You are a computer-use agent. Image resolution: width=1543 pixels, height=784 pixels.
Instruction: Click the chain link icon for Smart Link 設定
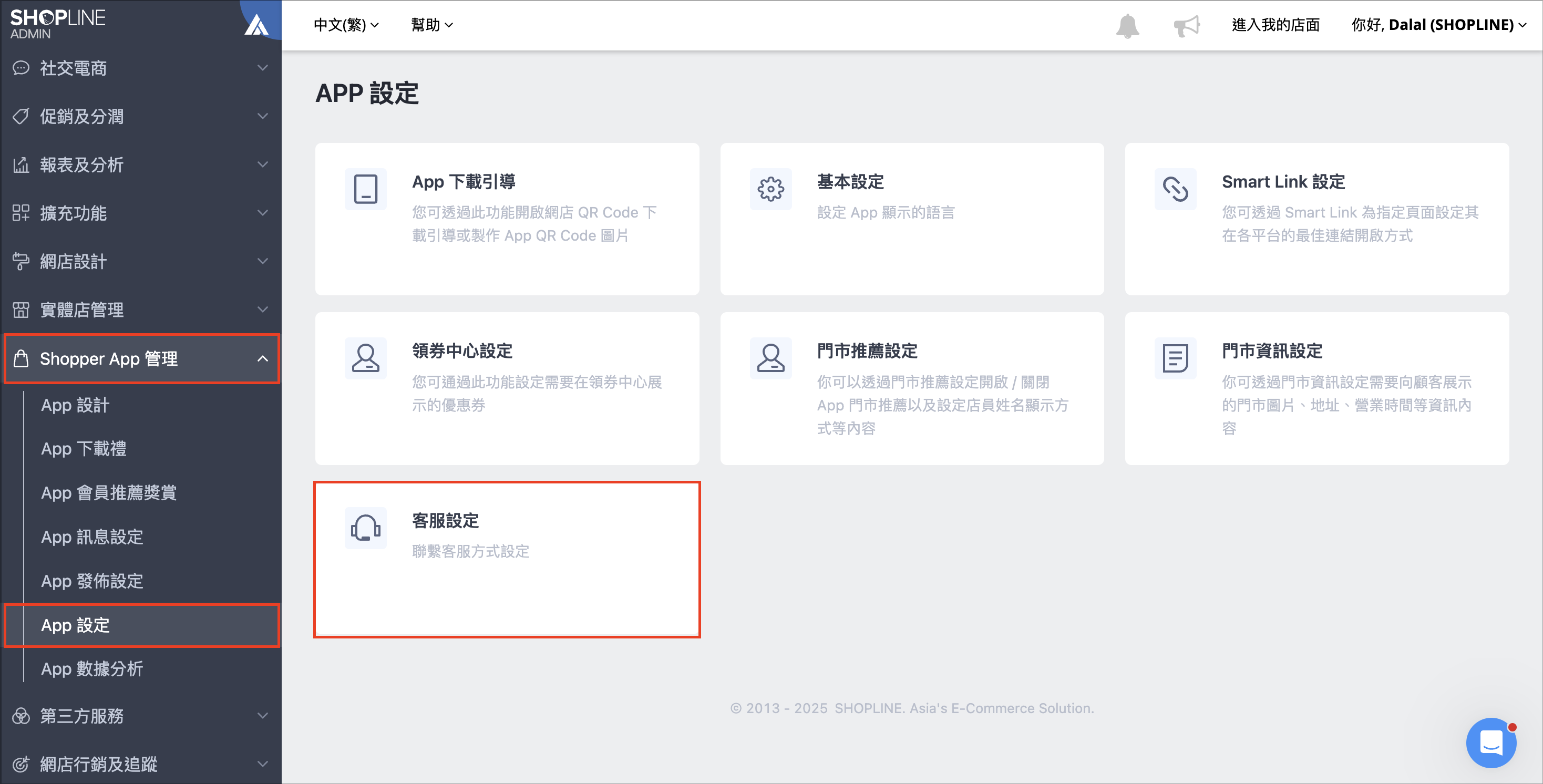point(1175,189)
